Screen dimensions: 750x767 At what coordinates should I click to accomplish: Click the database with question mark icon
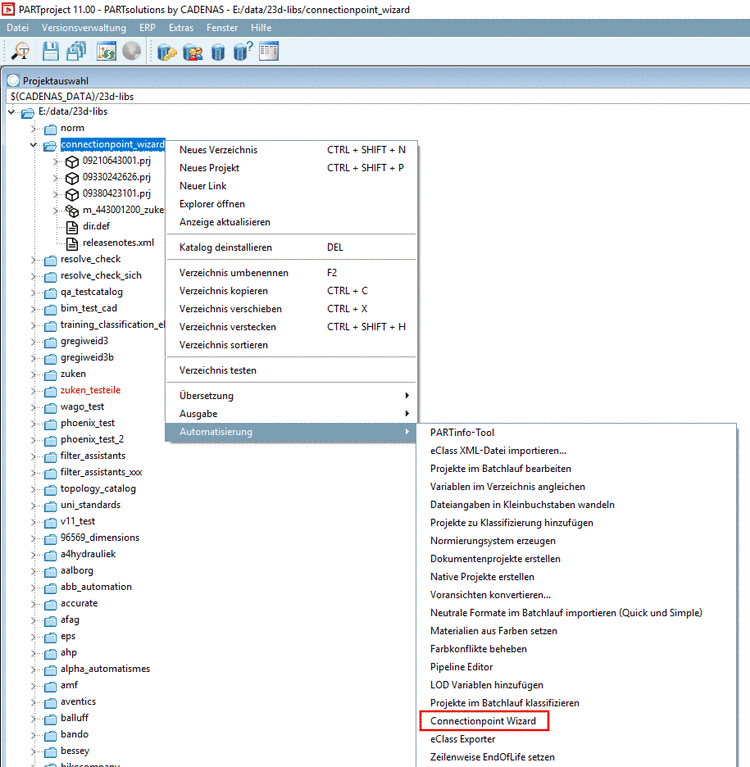[x=243, y=51]
